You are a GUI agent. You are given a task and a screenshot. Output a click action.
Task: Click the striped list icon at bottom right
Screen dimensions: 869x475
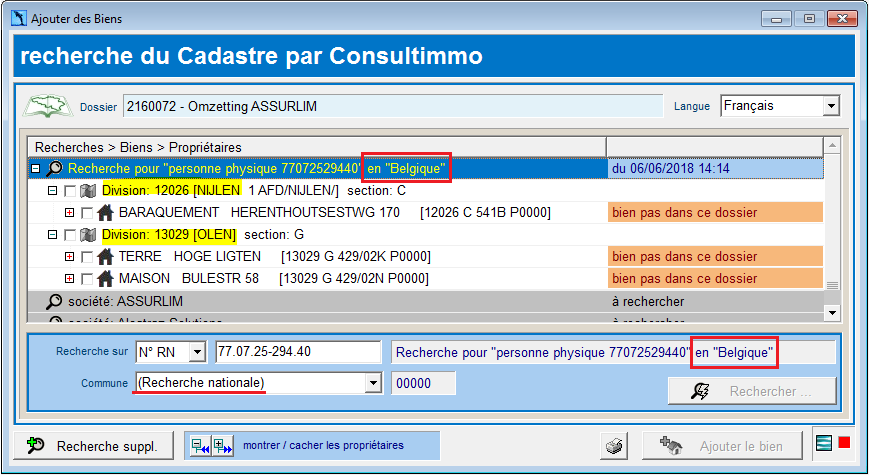pyautogui.click(x=824, y=443)
